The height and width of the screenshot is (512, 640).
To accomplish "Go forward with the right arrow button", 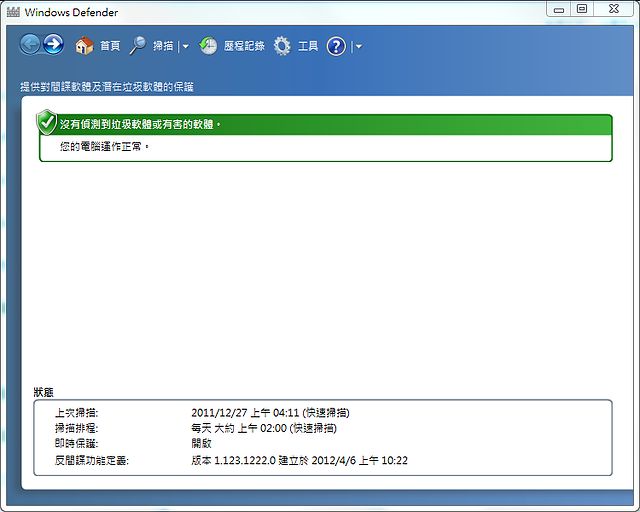I will (x=54, y=45).
